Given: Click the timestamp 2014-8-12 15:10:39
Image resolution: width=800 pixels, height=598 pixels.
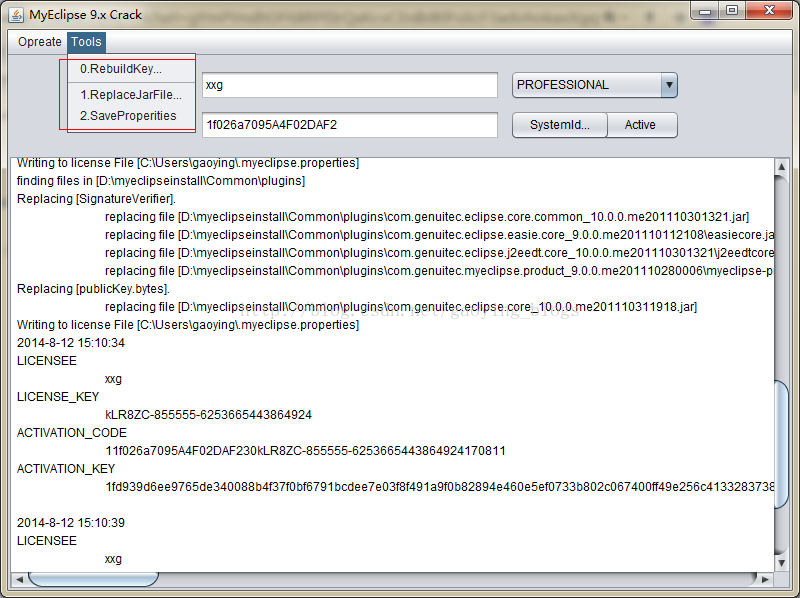Looking at the screenshot, I should [71, 523].
